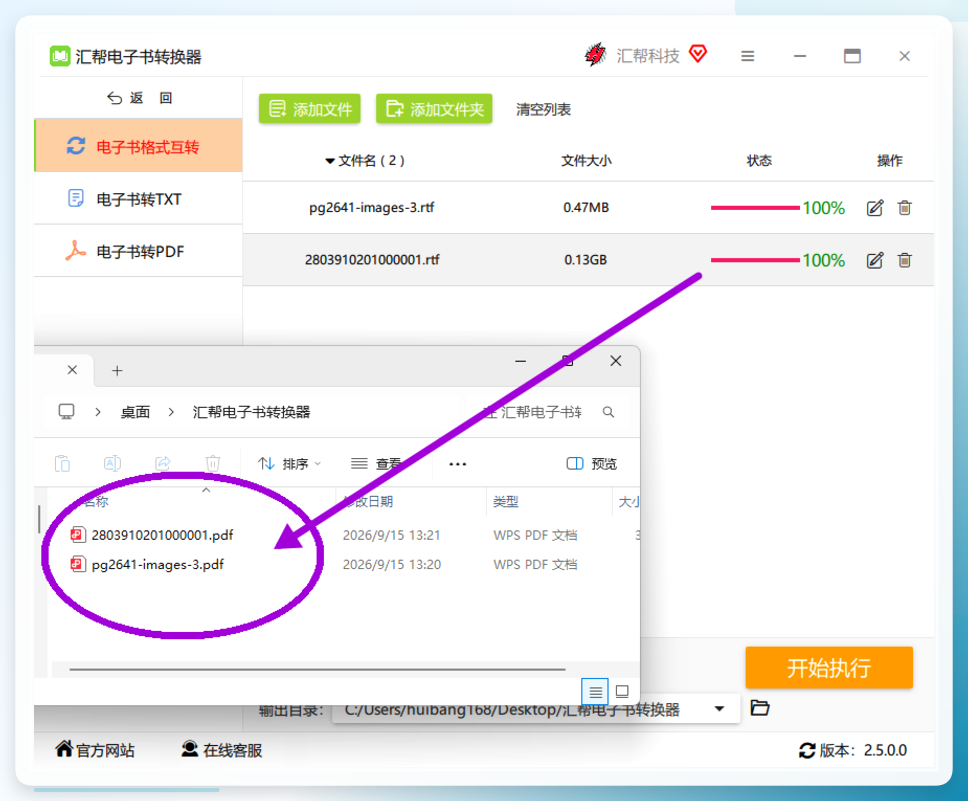Image resolution: width=968 pixels, height=801 pixels.
Task: Close the current File Explorer tab
Action: (72, 370)
